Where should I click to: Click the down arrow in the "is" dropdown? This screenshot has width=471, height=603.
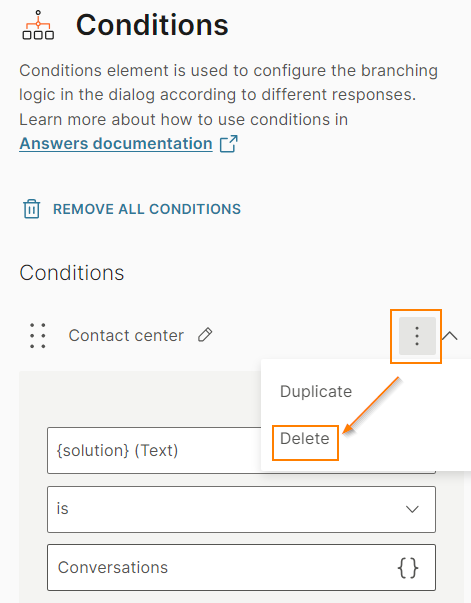412,510
